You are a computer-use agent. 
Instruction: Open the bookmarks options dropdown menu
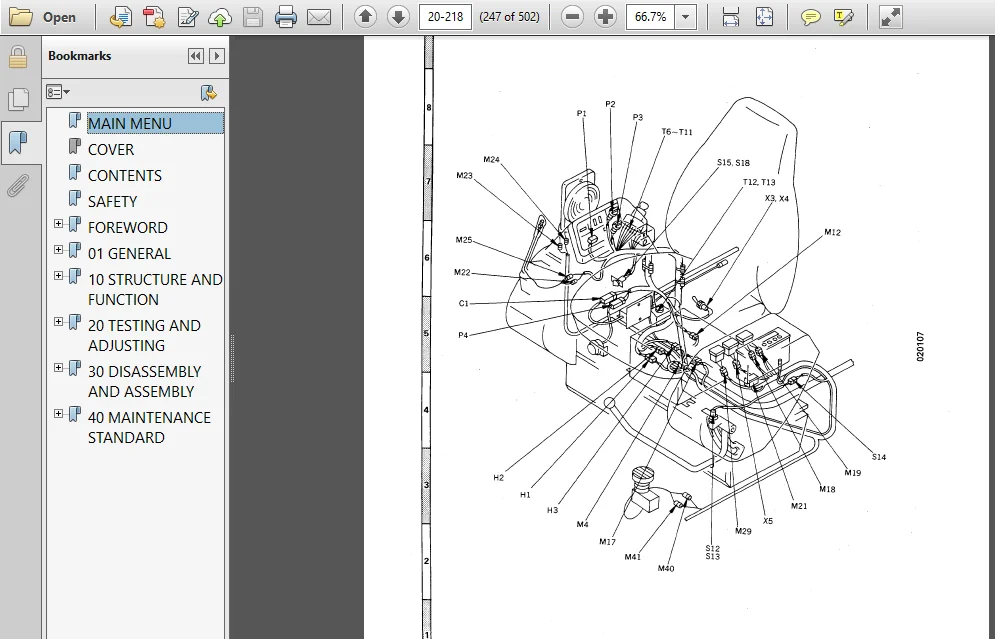[58, 93]
